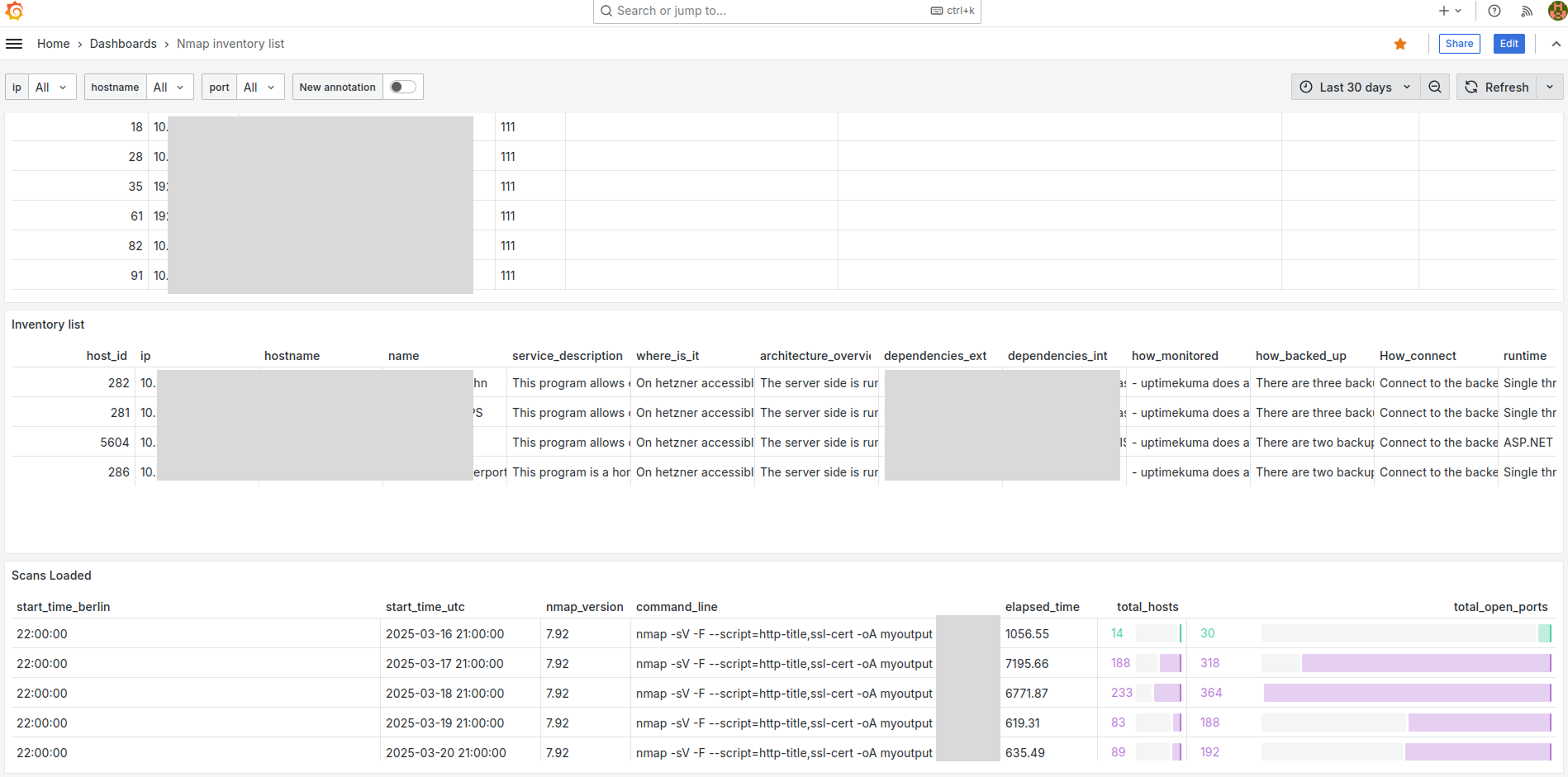Click the Edit button
Viewport: 1568px width, 777px height.
(x=1509, y=44)
